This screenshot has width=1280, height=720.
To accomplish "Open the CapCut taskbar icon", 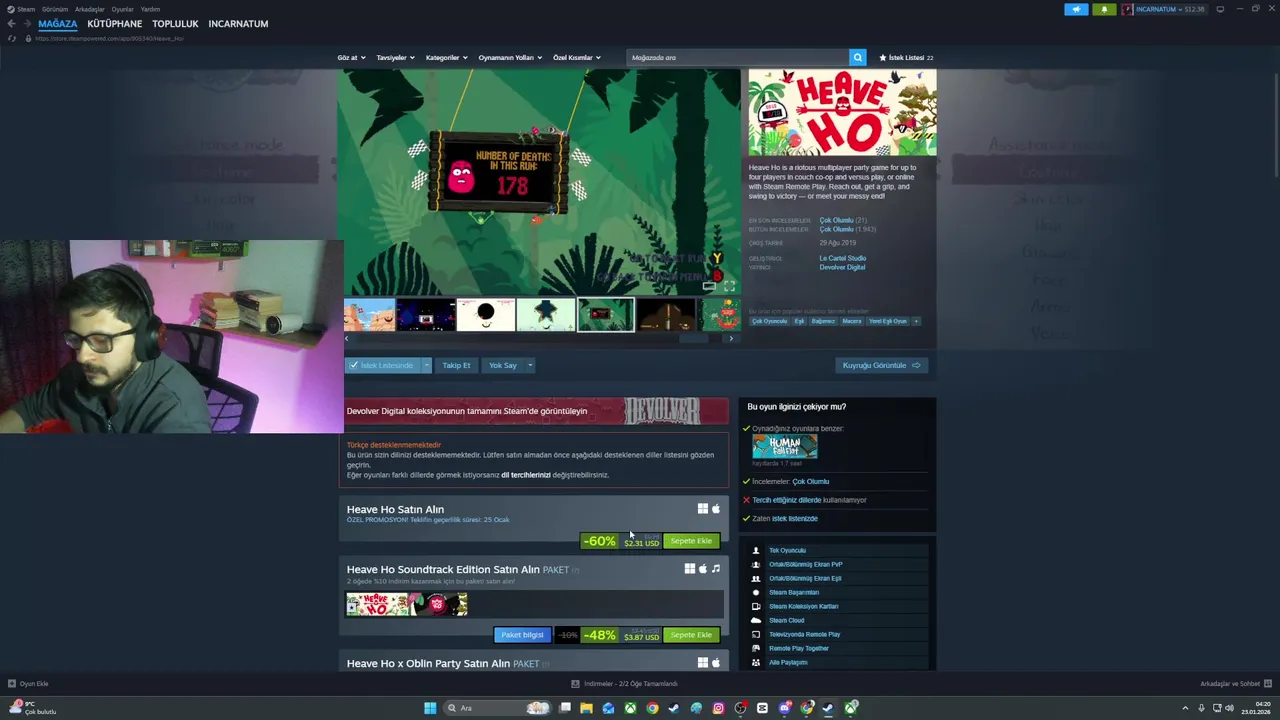I will click(x=762, y=708).
